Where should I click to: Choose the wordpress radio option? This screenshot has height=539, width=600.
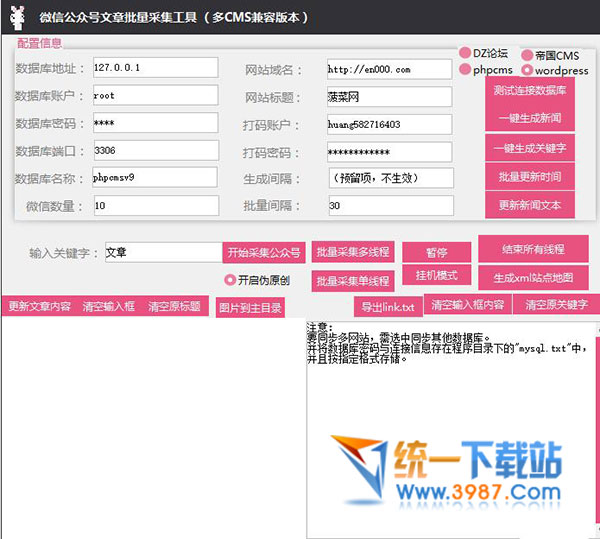point(555,70)
